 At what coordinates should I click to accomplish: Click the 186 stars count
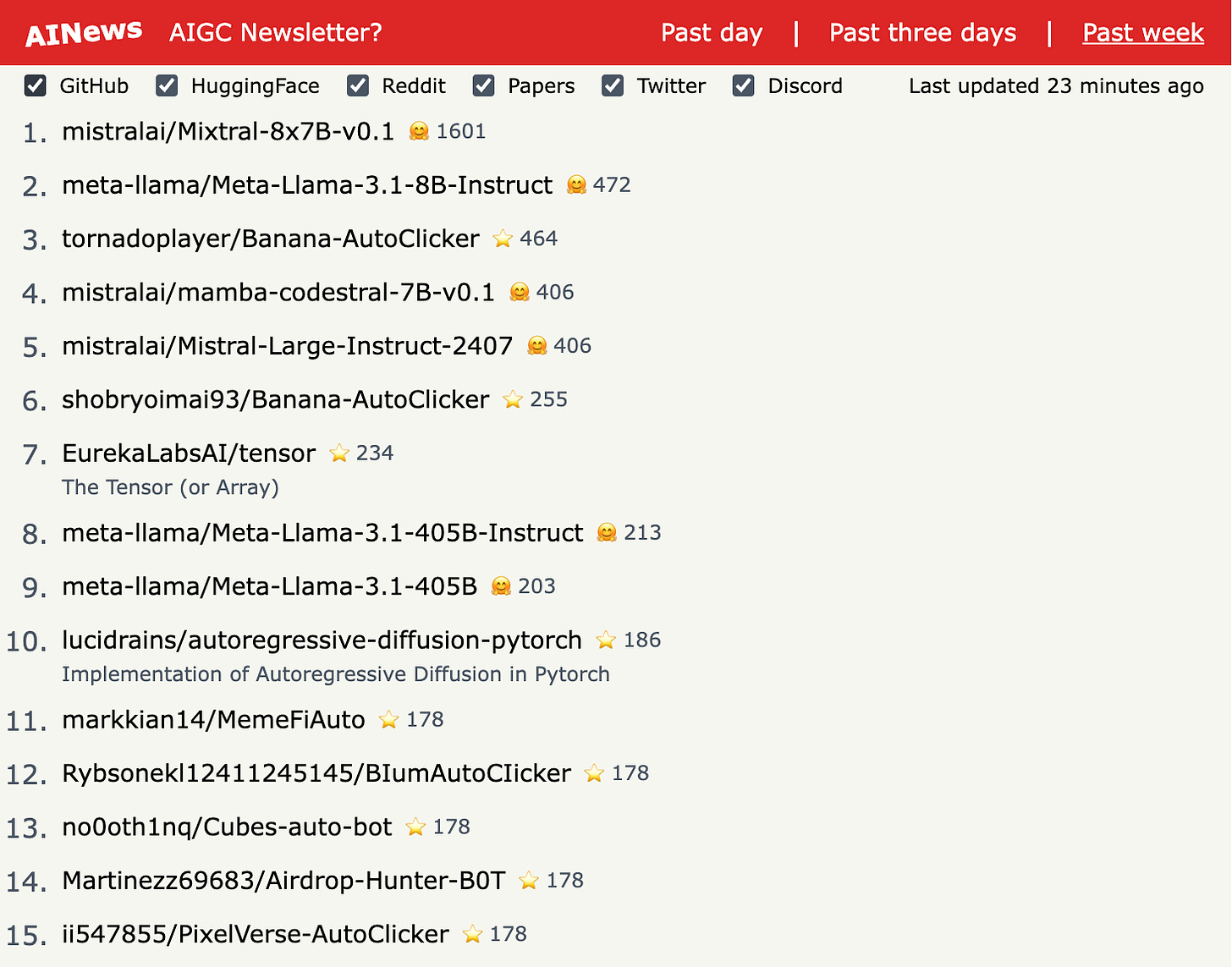click(642, 640)
